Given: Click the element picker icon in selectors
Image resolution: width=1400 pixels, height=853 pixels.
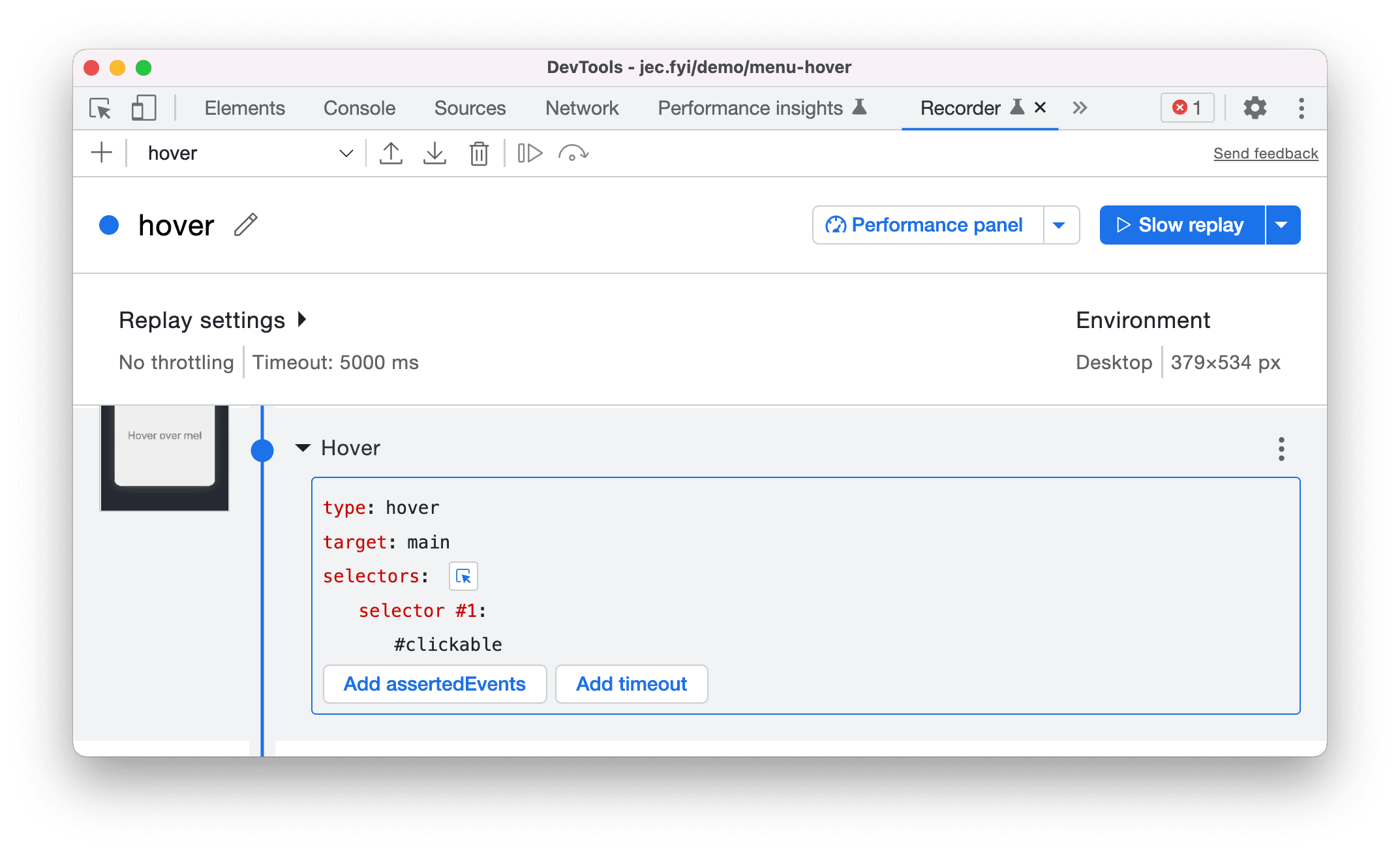Looking at the screenshot, I should click(x=463, y=576).
